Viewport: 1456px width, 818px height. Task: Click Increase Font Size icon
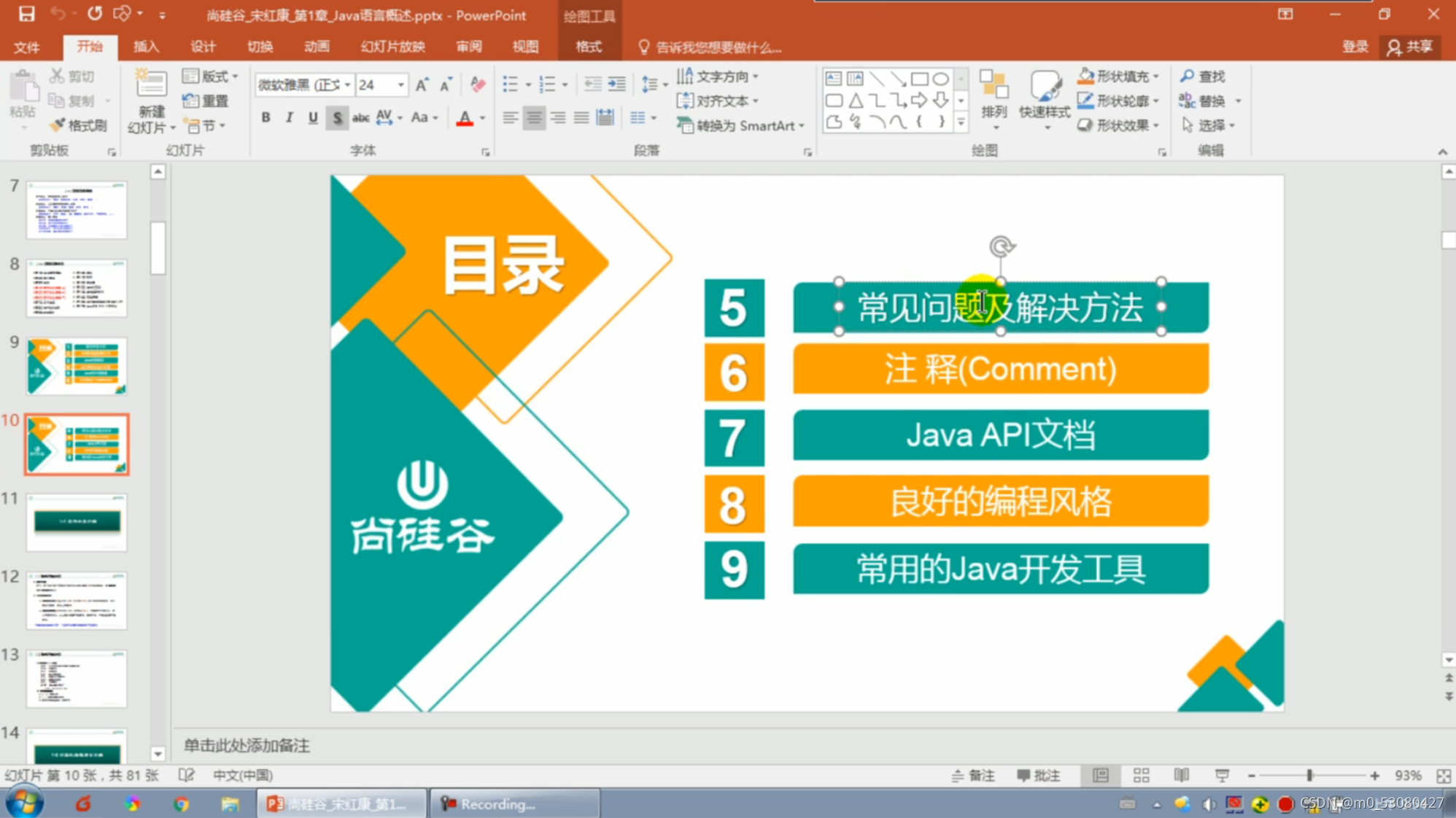point(422,85)
